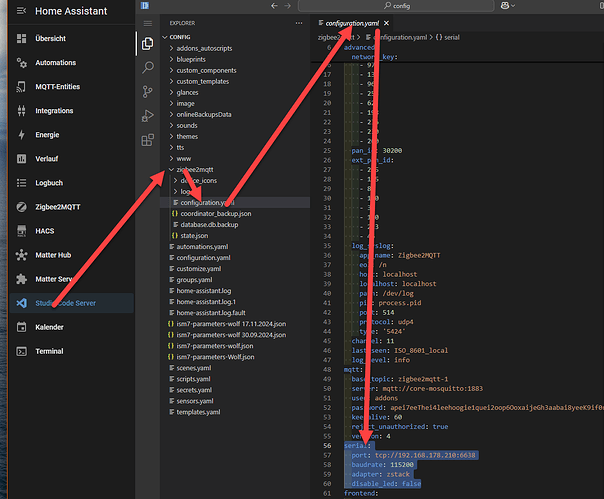The width and height of the screenshot is (604, 499).
Task: Open the Run and Debug view
Action: click(x=148, y=116)
